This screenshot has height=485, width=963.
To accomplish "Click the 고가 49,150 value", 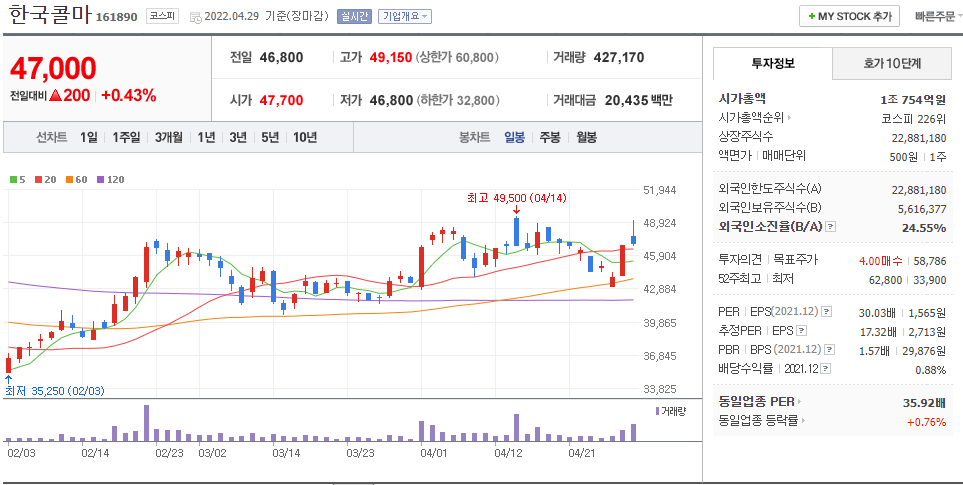I will 391,58.
